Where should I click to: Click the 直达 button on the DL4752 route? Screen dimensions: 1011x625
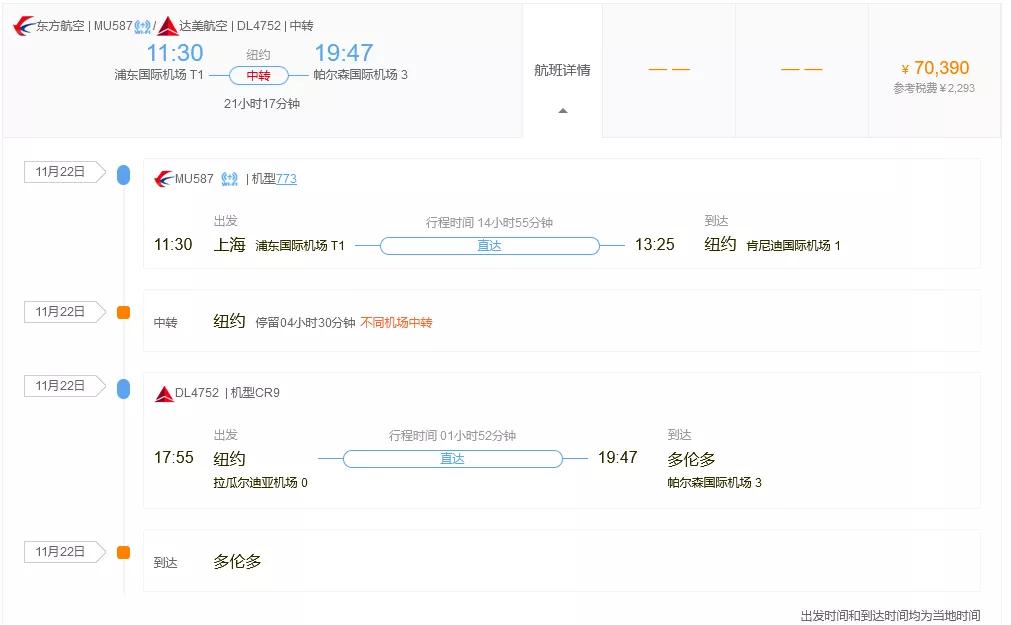(x=451, y=458)
